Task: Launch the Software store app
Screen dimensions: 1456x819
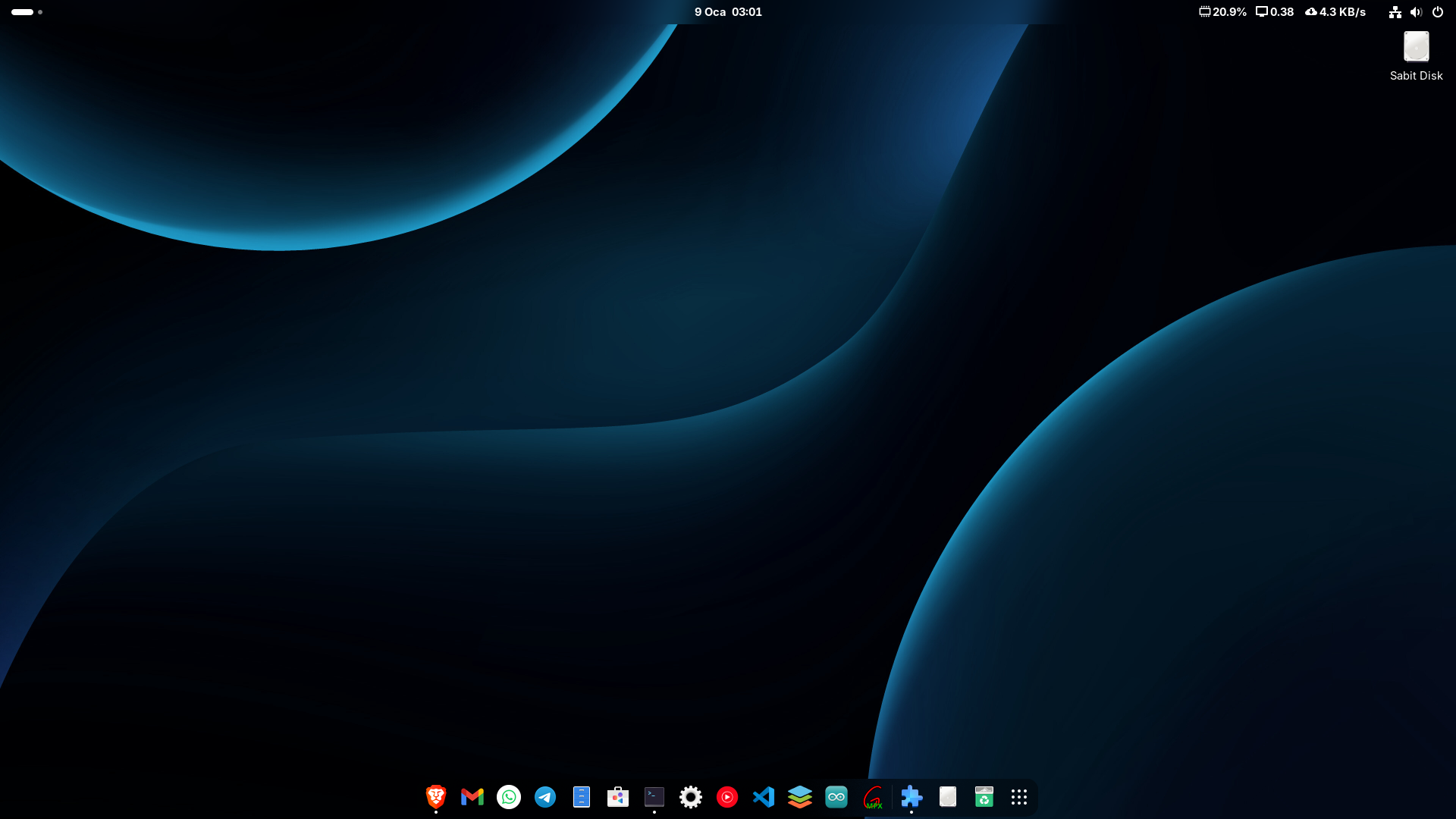Action: coord(618,797)
